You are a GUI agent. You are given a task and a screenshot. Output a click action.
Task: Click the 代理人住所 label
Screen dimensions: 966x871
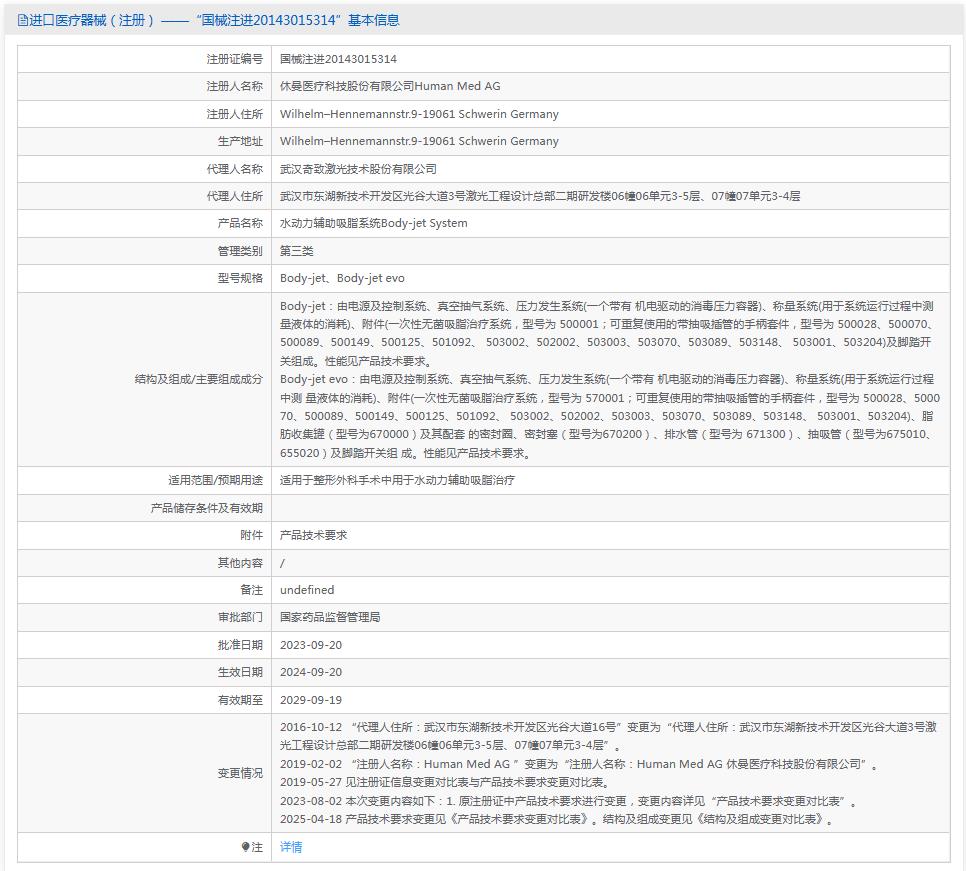pos(235,196)
